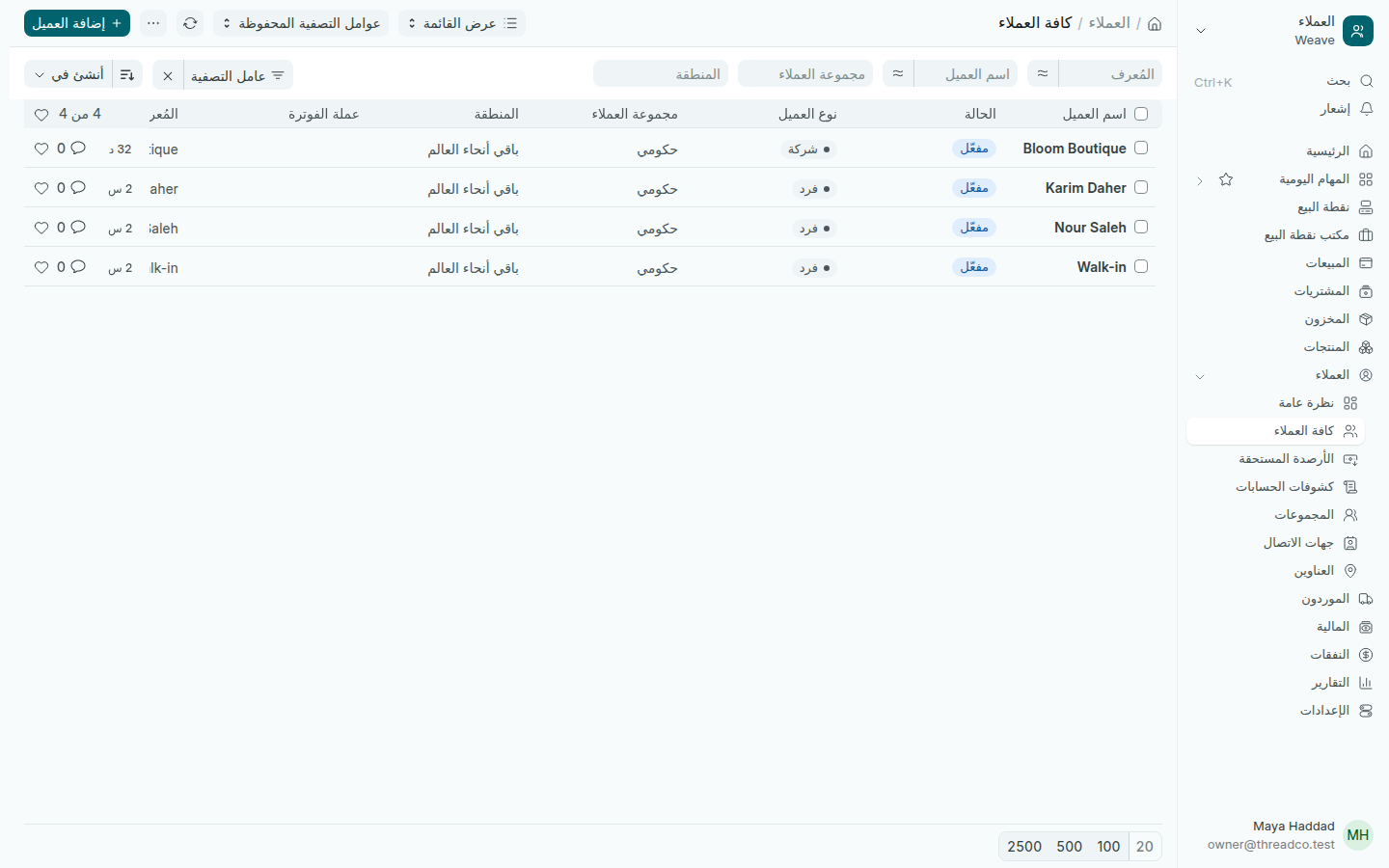Click the sort direction icon
Screen dimensions: 1389x868
127,74
